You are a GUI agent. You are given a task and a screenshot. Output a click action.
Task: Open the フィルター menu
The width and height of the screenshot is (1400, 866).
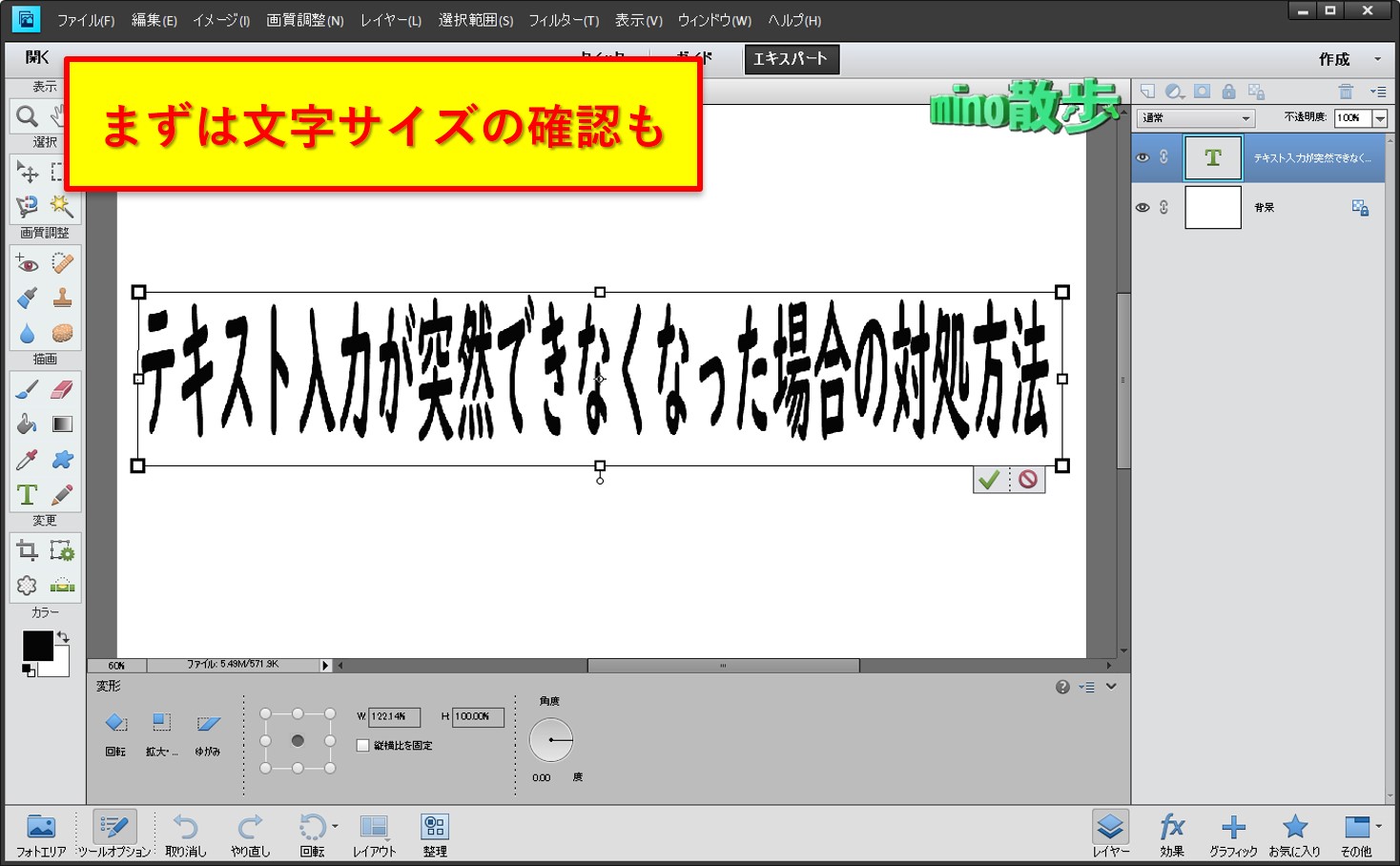[563, 20]
